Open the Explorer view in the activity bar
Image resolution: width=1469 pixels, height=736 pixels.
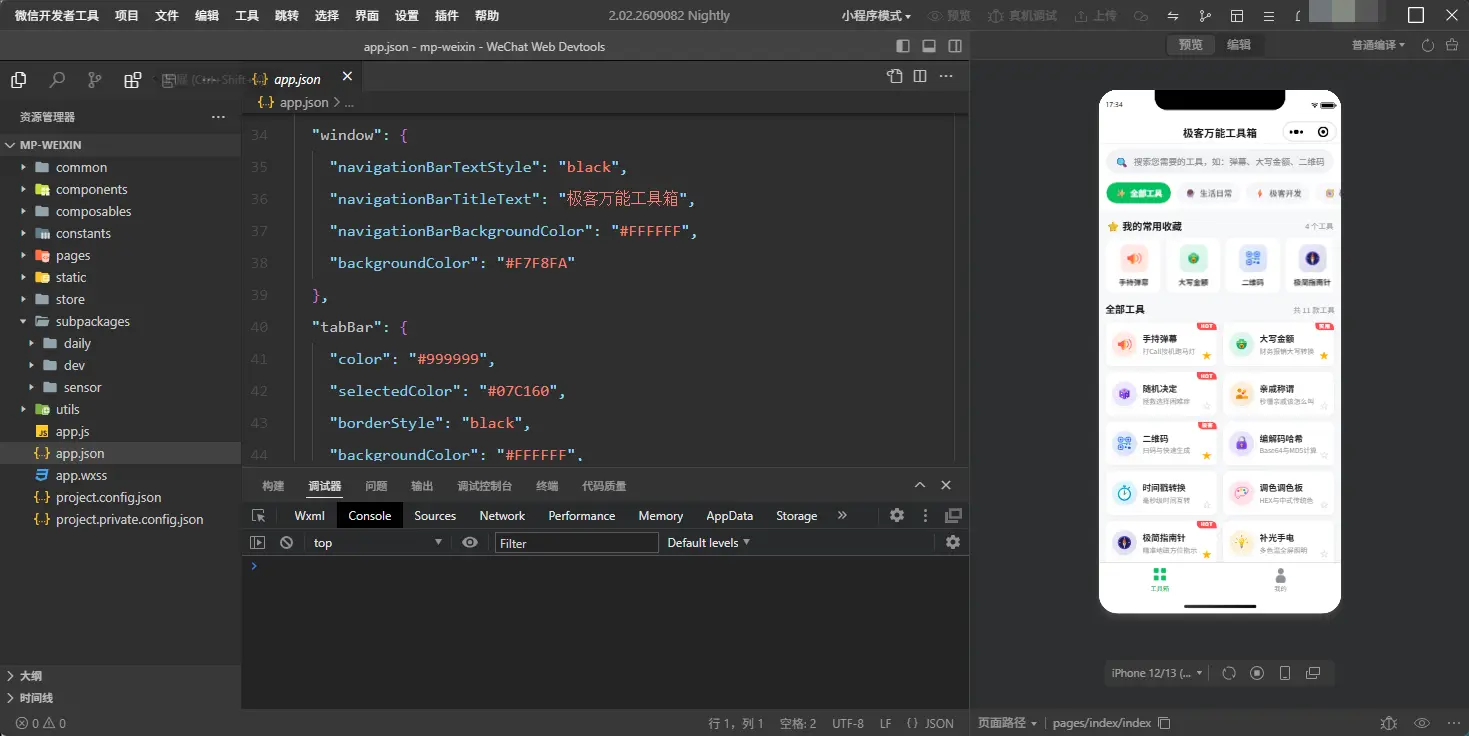pyautogui.click(x=18, y=80)
